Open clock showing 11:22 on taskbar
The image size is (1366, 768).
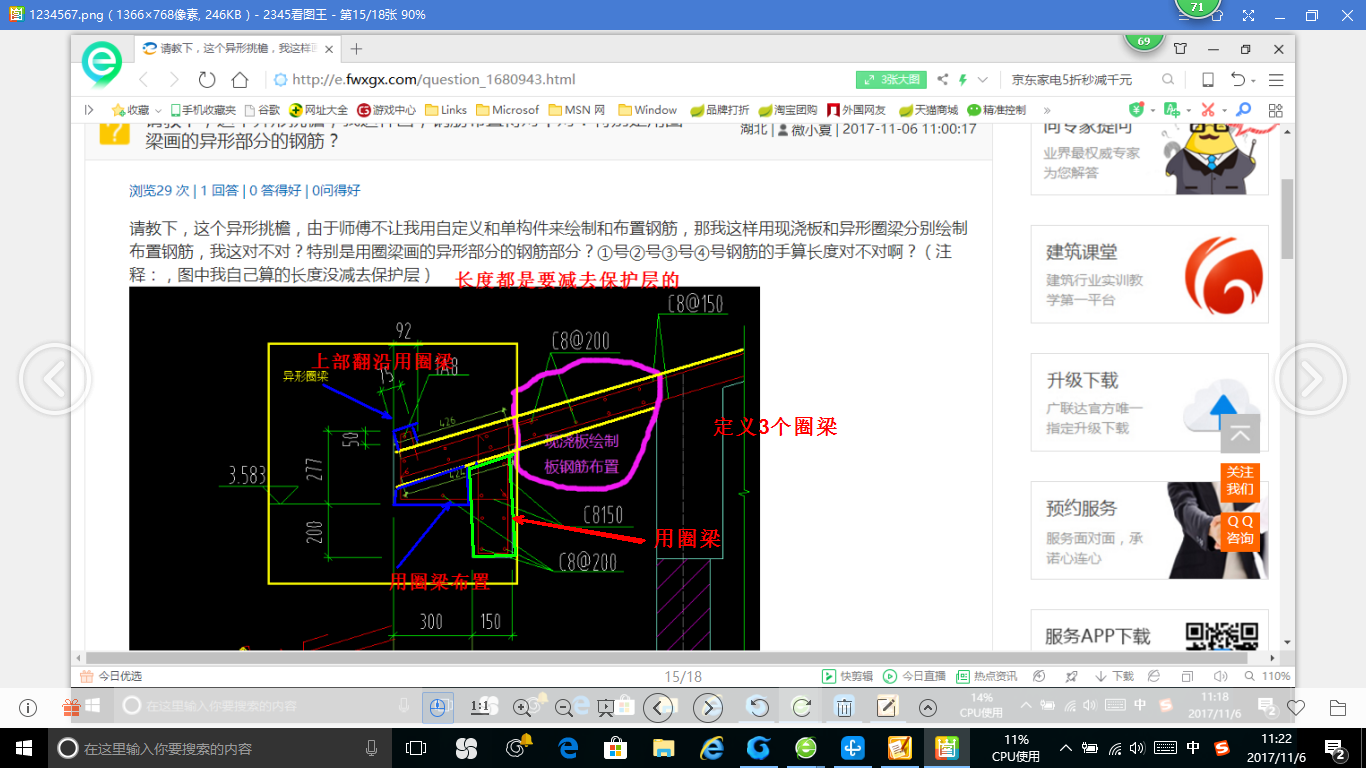(1276, 748)
